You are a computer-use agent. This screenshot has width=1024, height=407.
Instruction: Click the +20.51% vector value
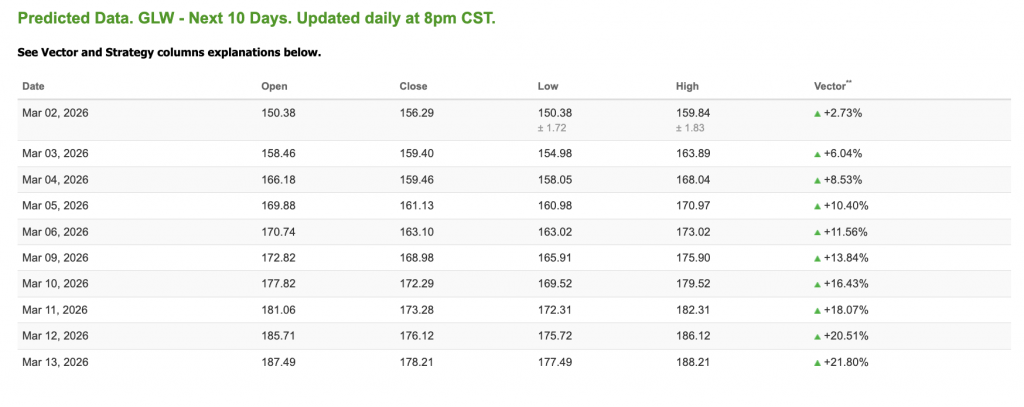click(846, 336)
